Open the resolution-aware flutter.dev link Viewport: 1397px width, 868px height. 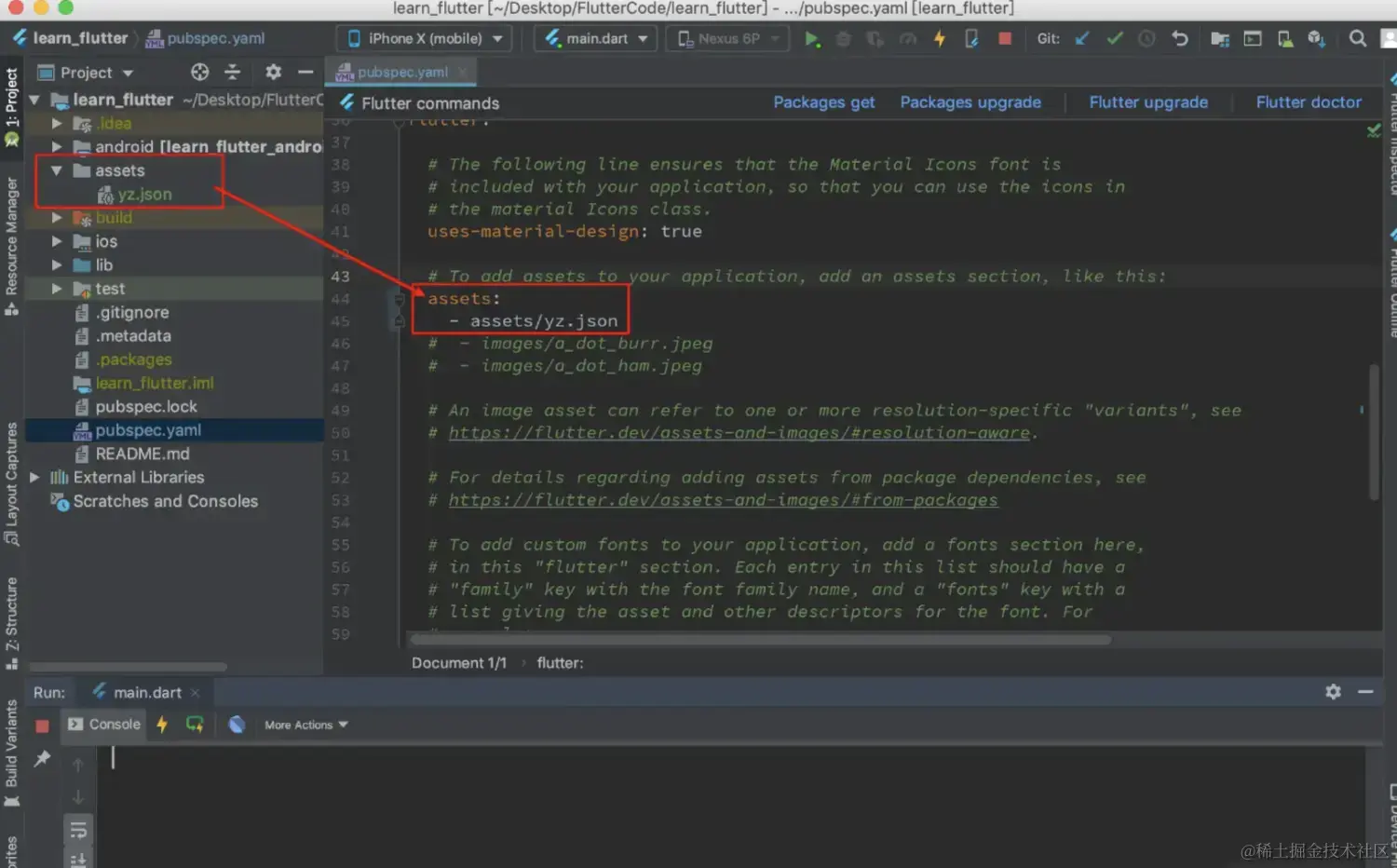tap(739, 433)
